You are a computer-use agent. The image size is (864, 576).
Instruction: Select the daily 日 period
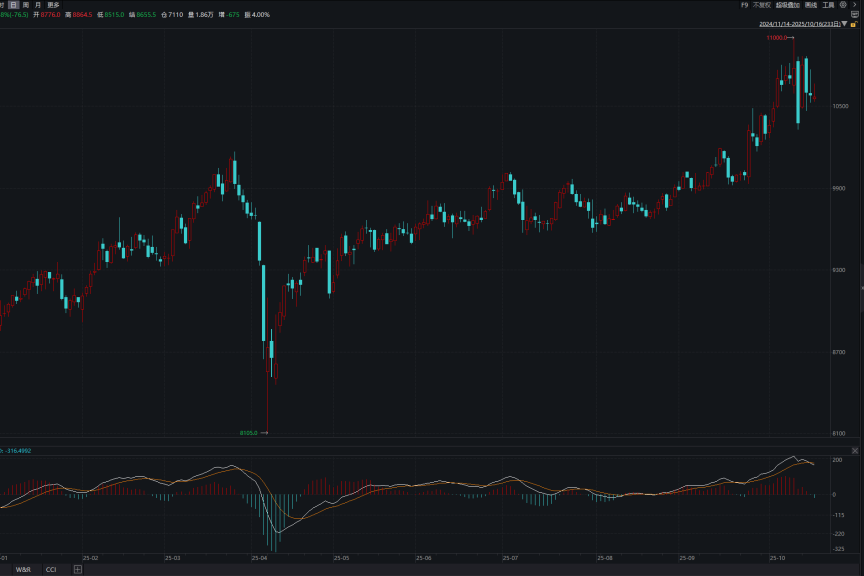tap(14, 5)
